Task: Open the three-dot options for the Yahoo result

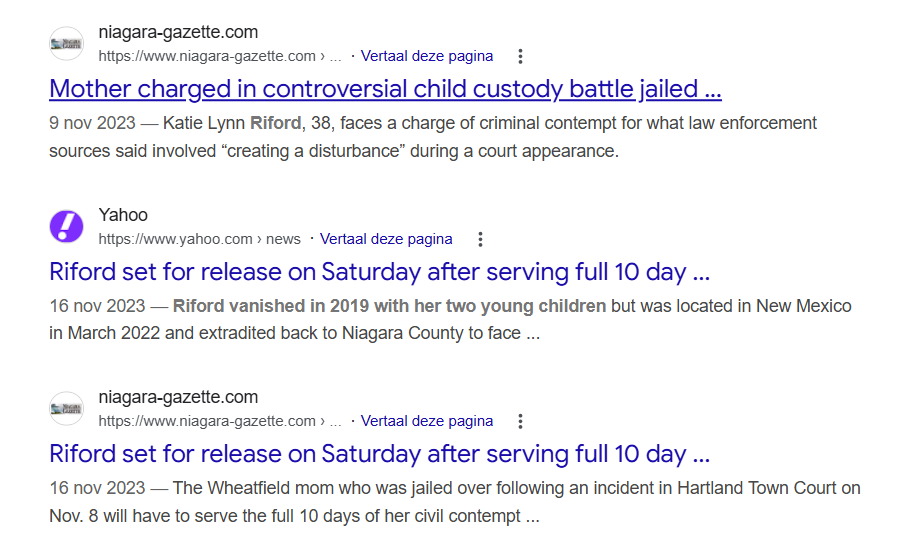Action: point(480,239)
